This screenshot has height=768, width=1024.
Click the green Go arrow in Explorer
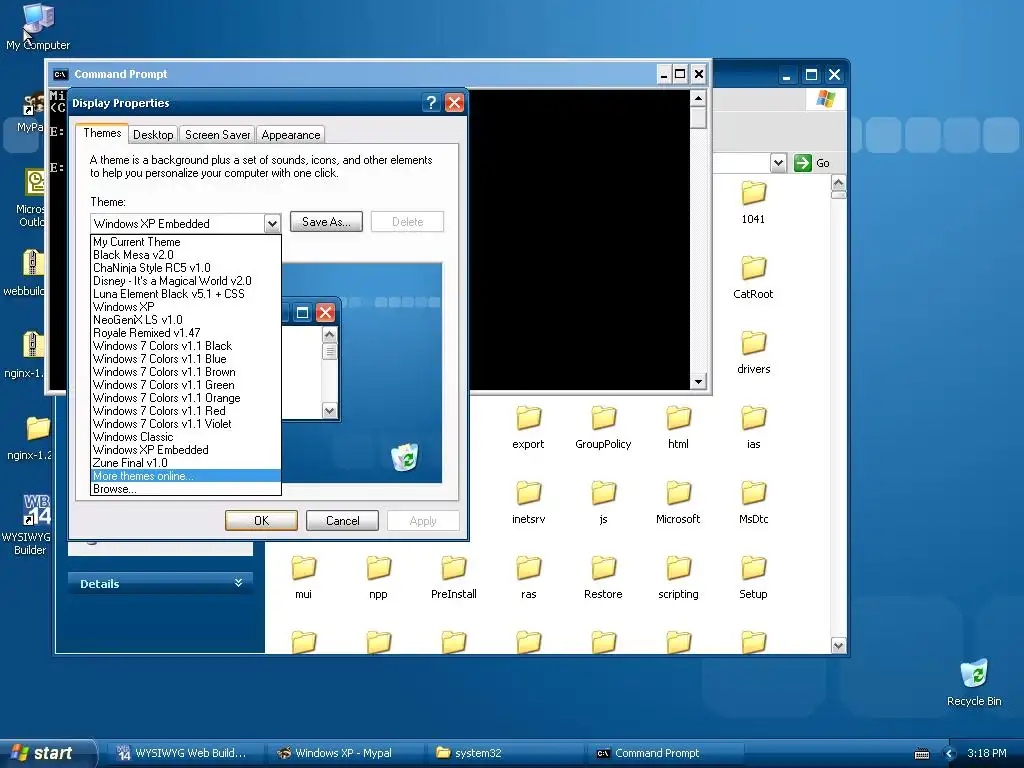coord(802,163)
